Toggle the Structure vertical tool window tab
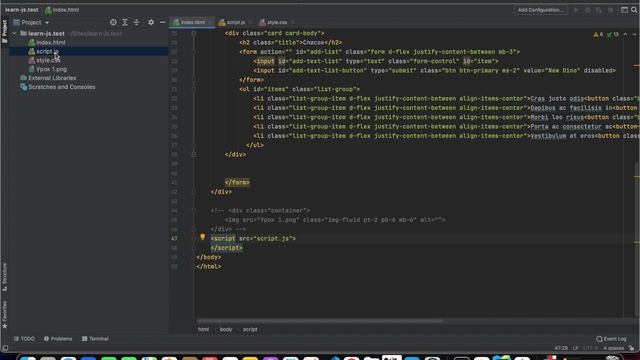The width and height of the screenshot is (640, 360). tap(4, 276)
